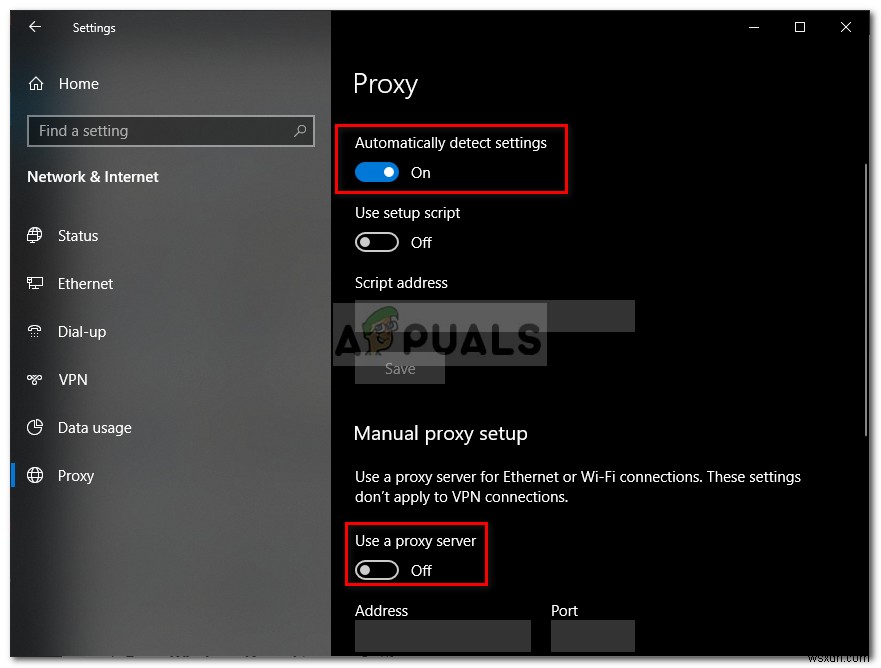Click inside Find a setting box
The height and width of the screenshot is (668, 881).
[170, 131]
